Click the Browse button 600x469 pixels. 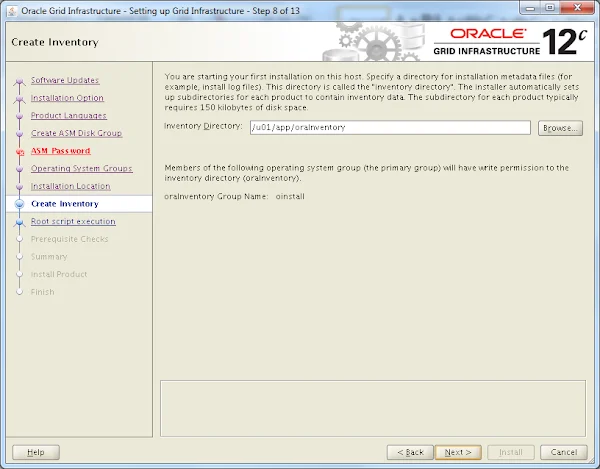tap(560, 128)
